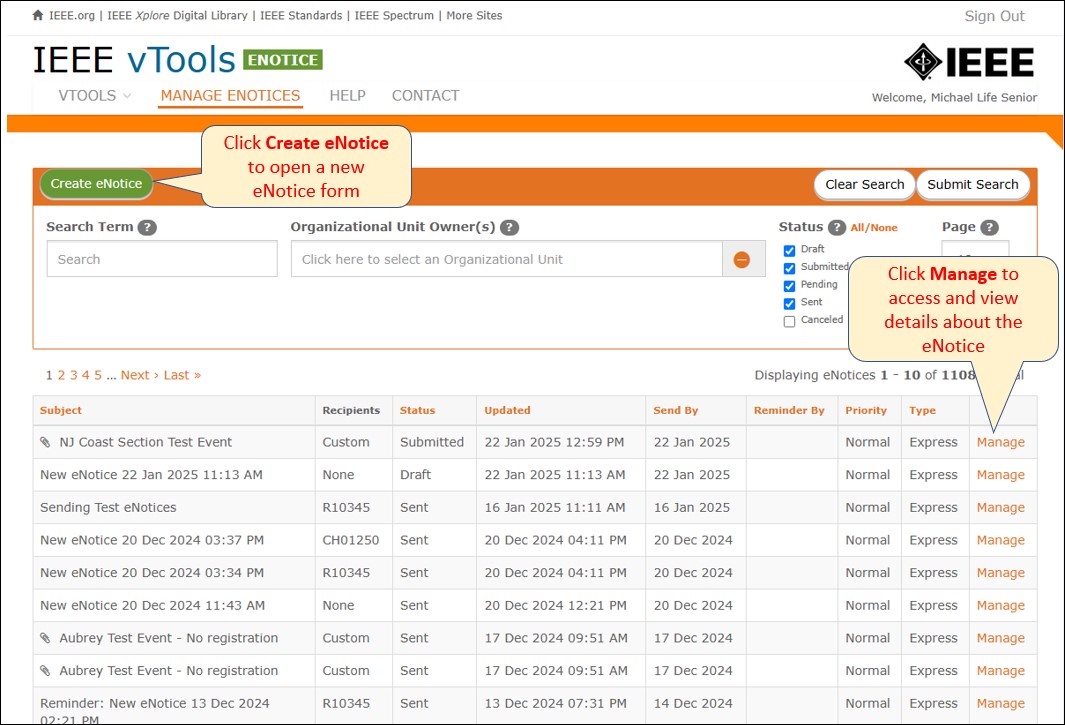Click the green ENOTICE badge
The width and height of the screenshot is (1065, 725).
pos(283,60)
